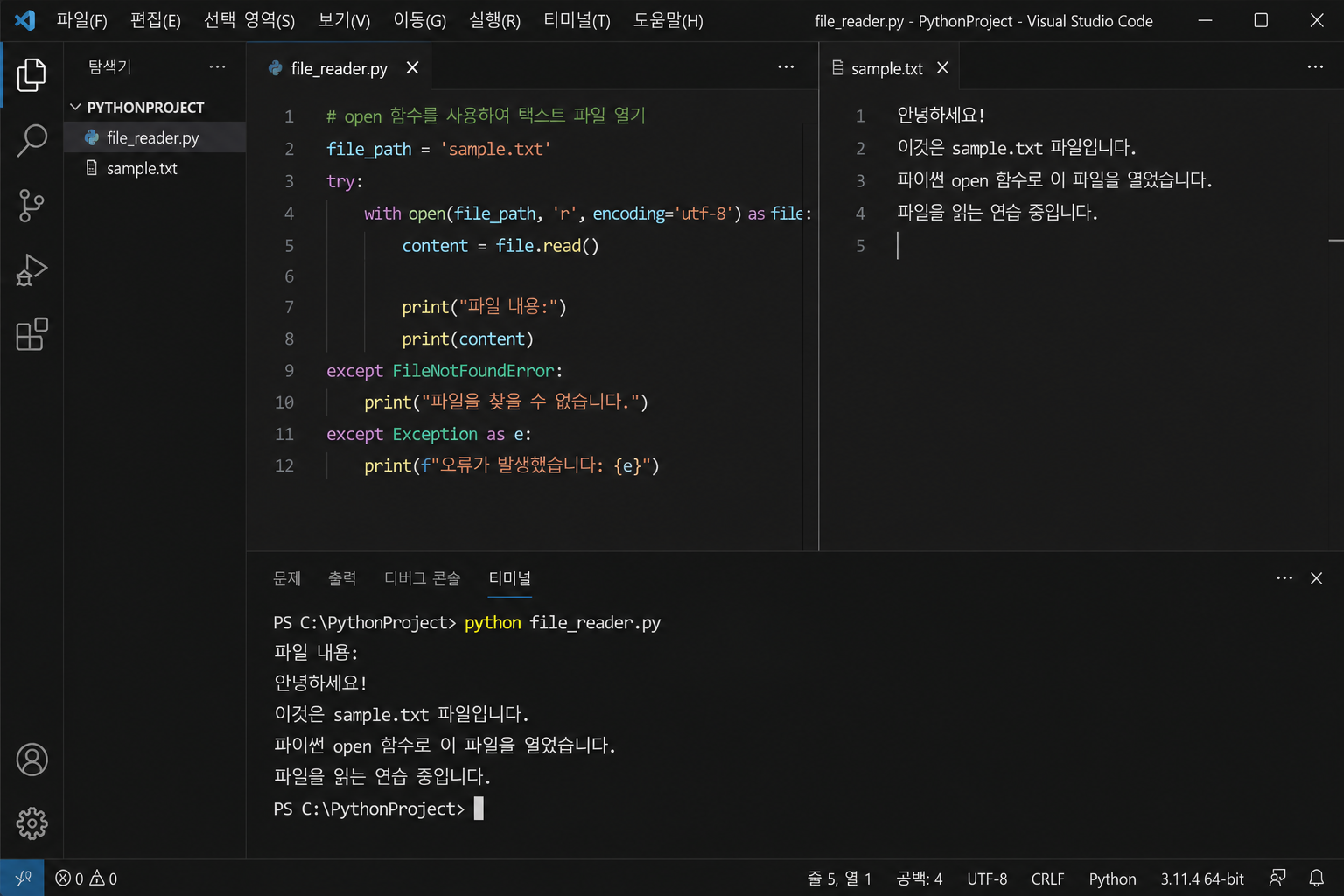This screenshot has height=896, width=1344.
Task: Switch to the 출력 panel tab
Action: [342, 578]
